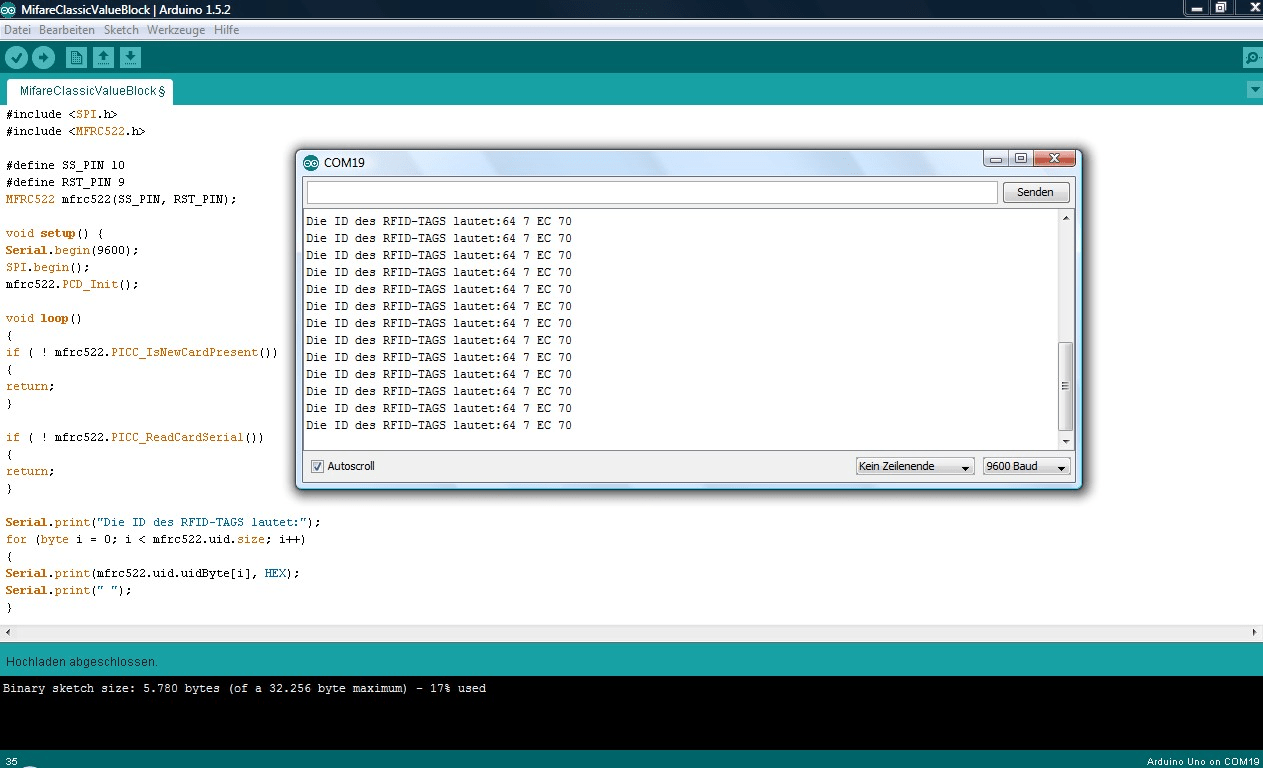1263x768 pixels.
Task: Click the 'Binary sketch size' console output
Action: [x=245, y=688]
